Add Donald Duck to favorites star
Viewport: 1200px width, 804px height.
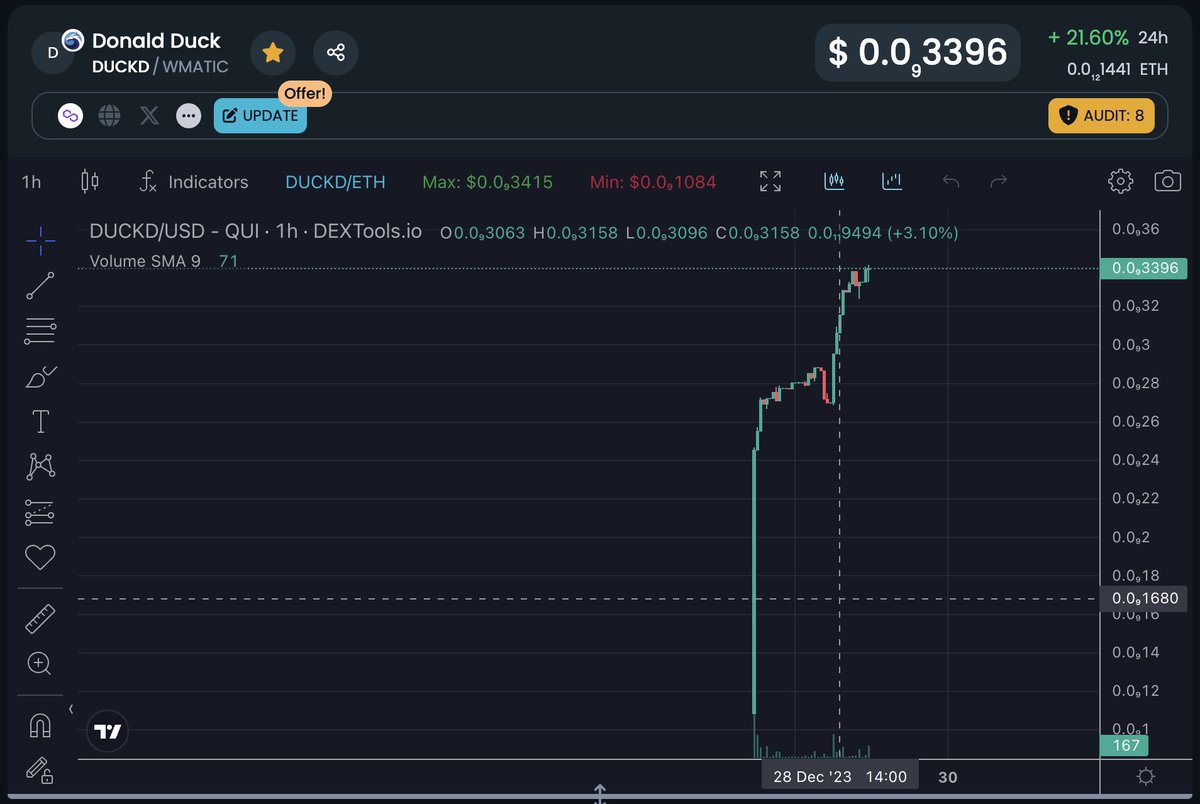[x=272, y=53]
